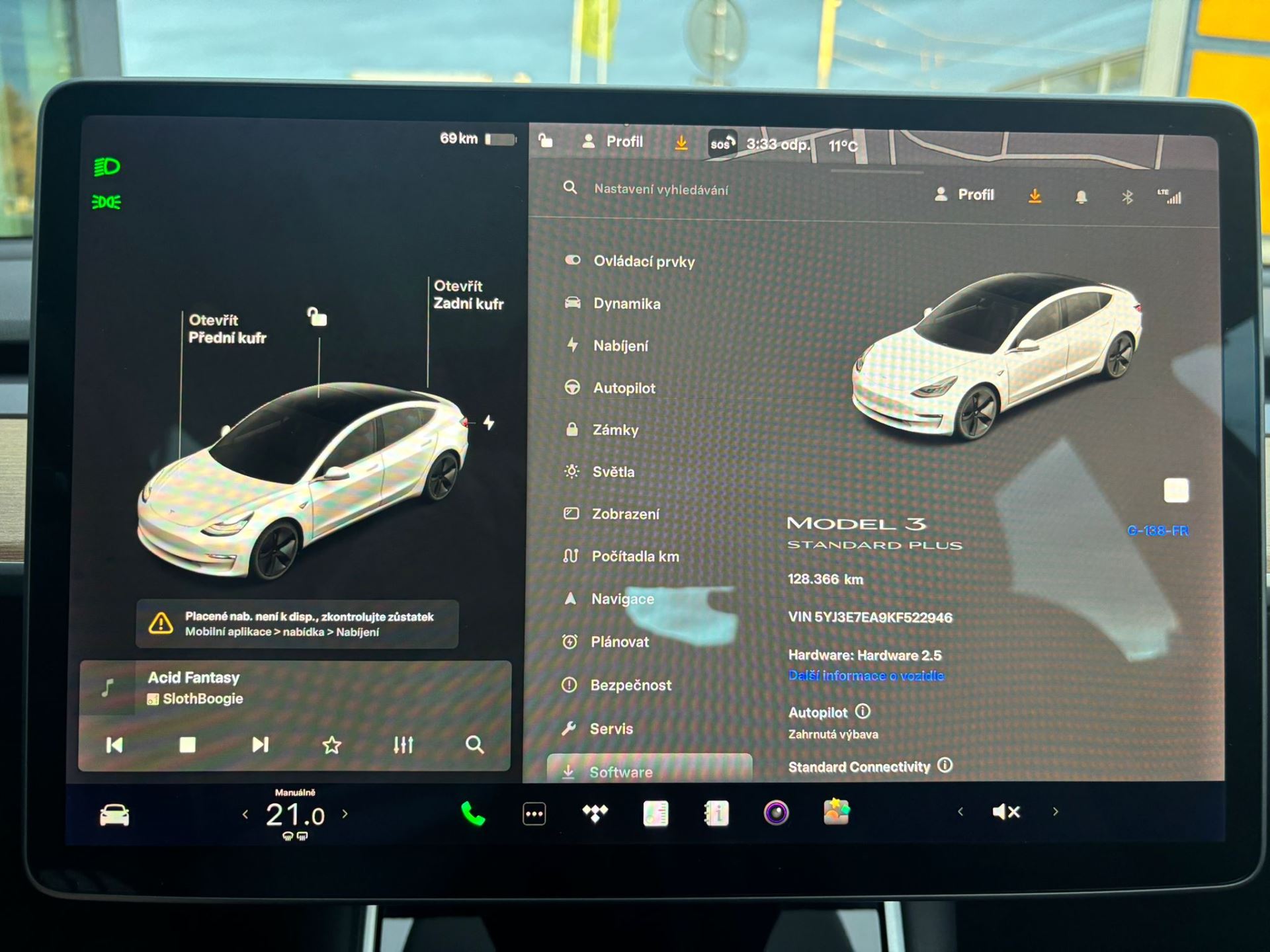
Task: Search media with magnifier icon
Action: tap(474, 745)
